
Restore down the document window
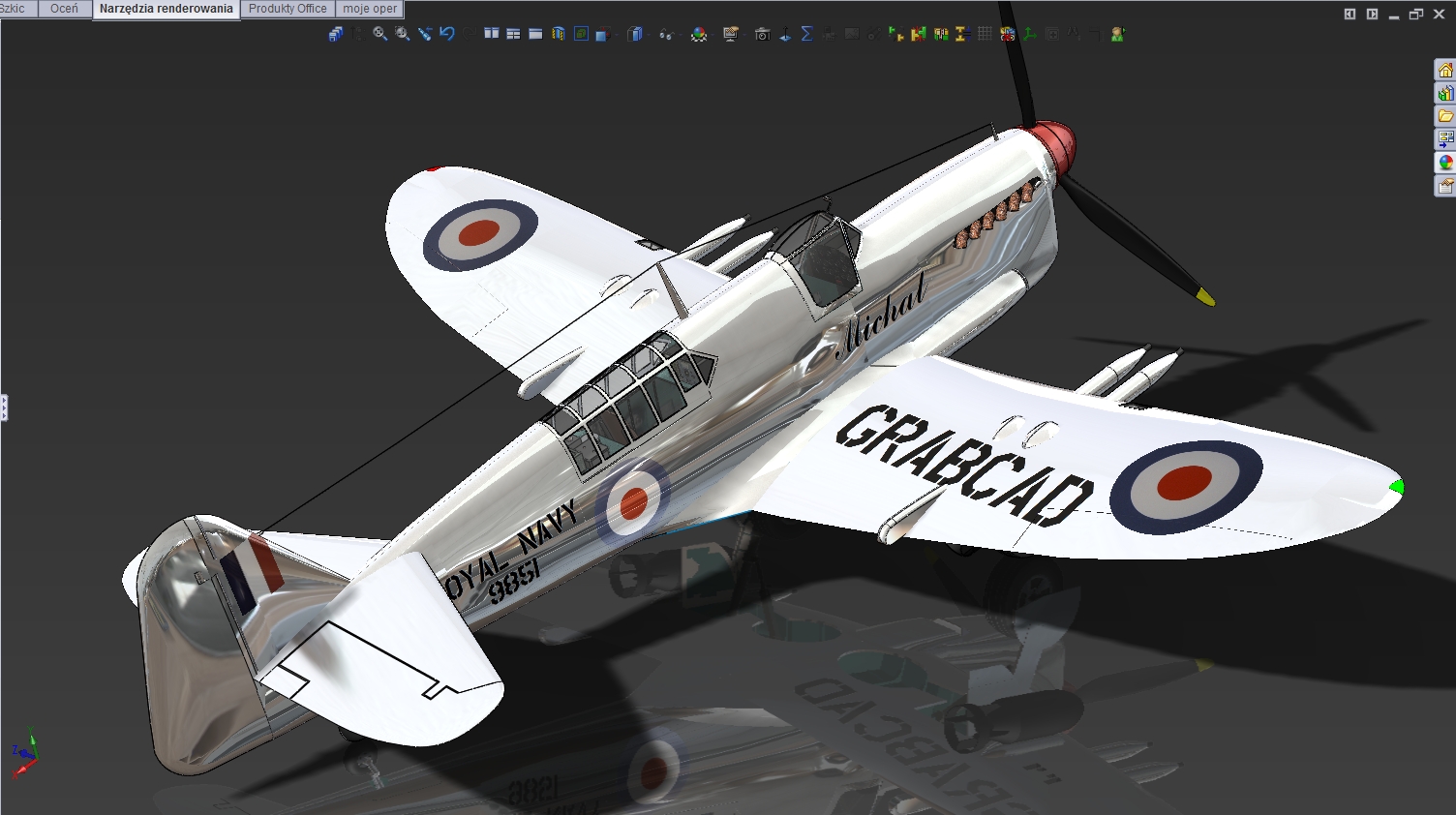pyautogui.click(x=1416, y=14)
